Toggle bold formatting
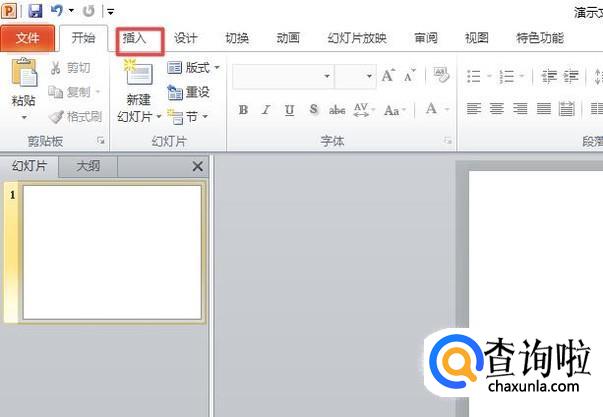603x417 pixels. pyautogui.click(x=243, y=110)
